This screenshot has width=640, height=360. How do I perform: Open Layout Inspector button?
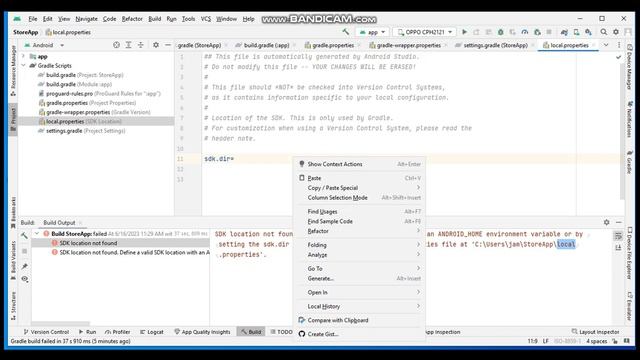tap(596, 332)
